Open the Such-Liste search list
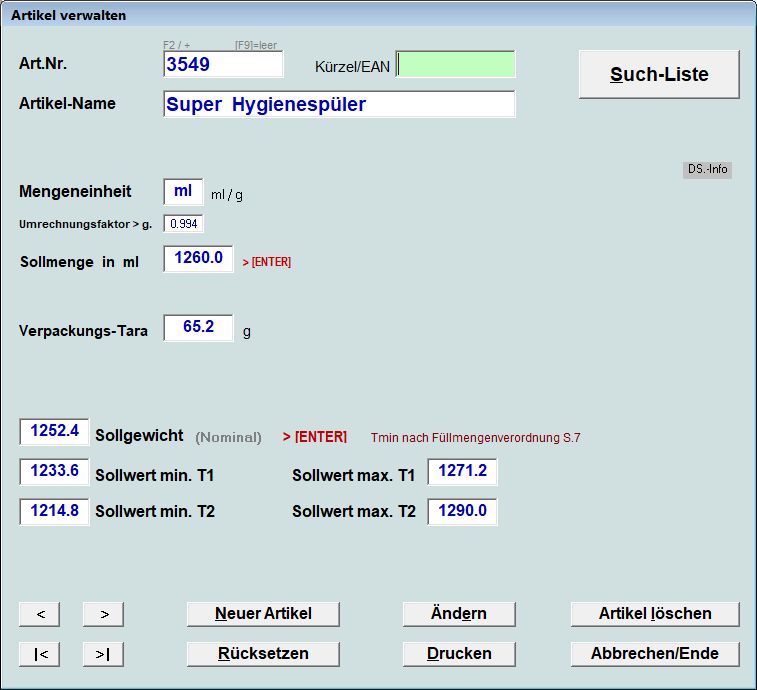This screenshot has height=690, width=757. click(659, 75)
